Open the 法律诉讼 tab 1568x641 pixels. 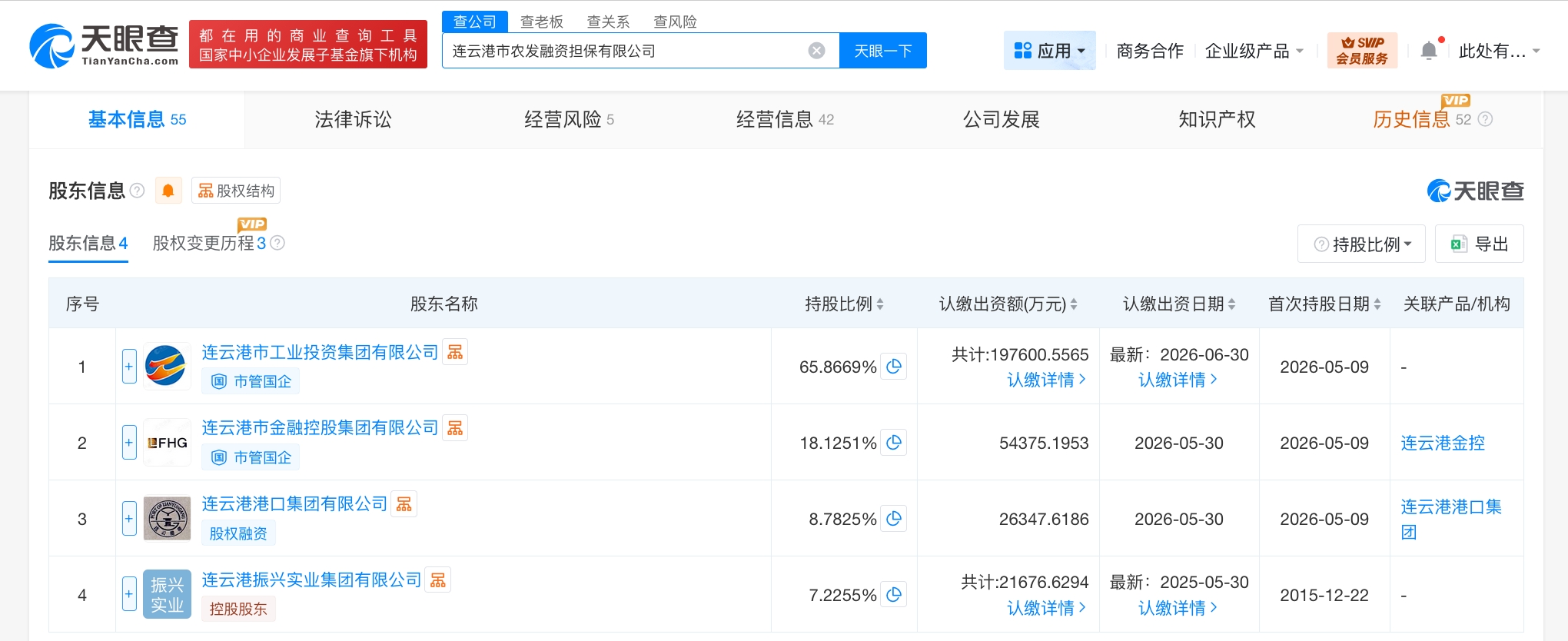point(353,119)
